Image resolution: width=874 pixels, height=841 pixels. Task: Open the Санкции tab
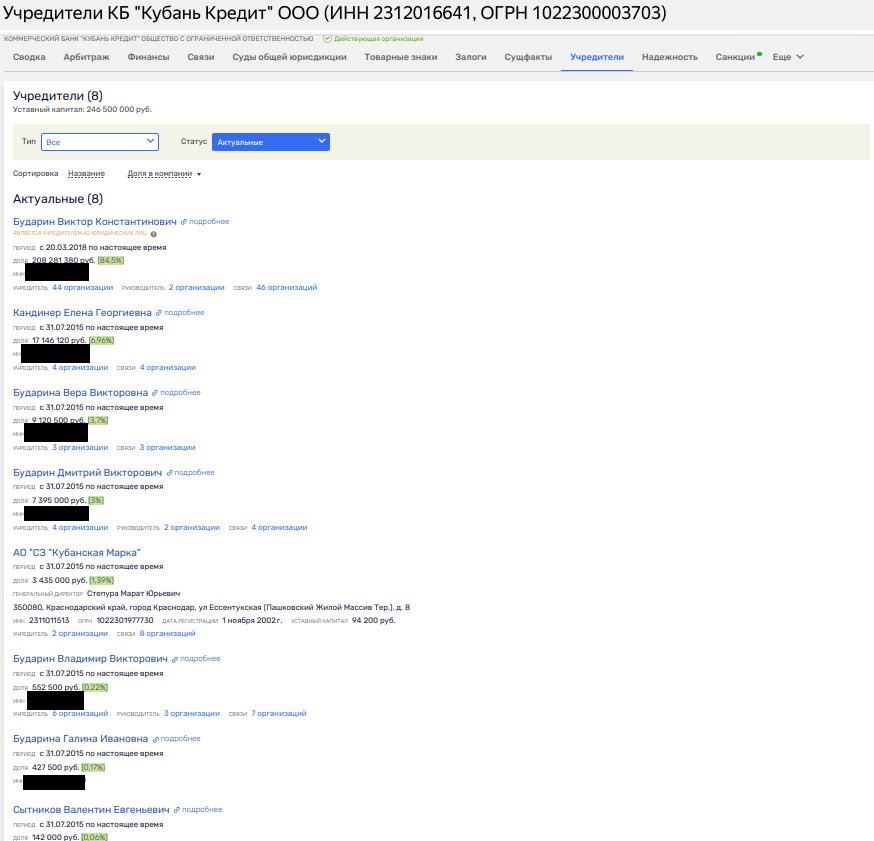pyautogui.click(x=735, y=58)
